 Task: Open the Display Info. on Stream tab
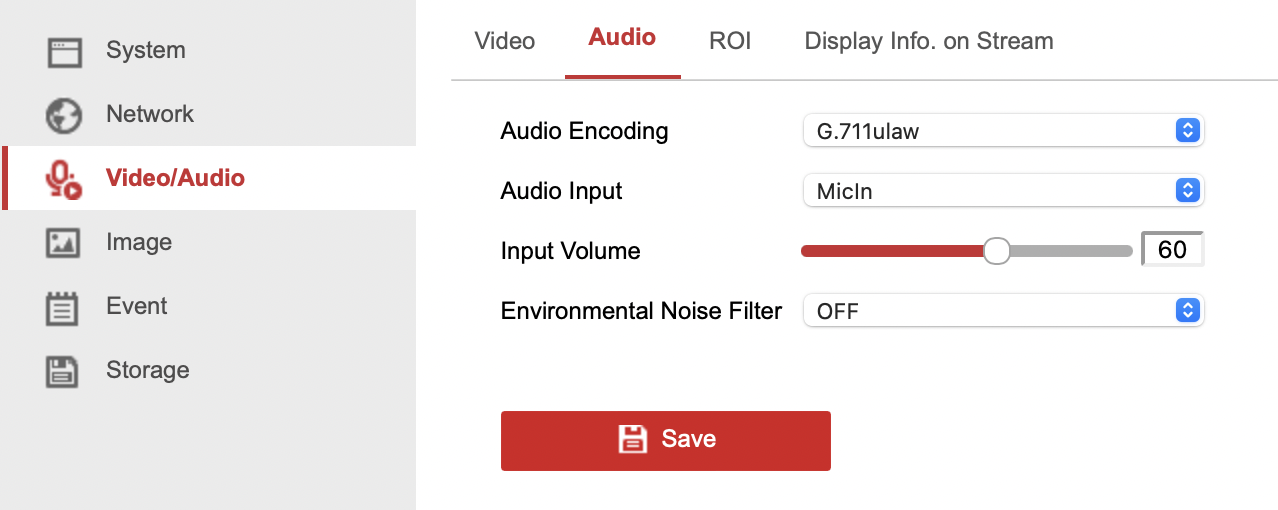(x=928, y=41)
